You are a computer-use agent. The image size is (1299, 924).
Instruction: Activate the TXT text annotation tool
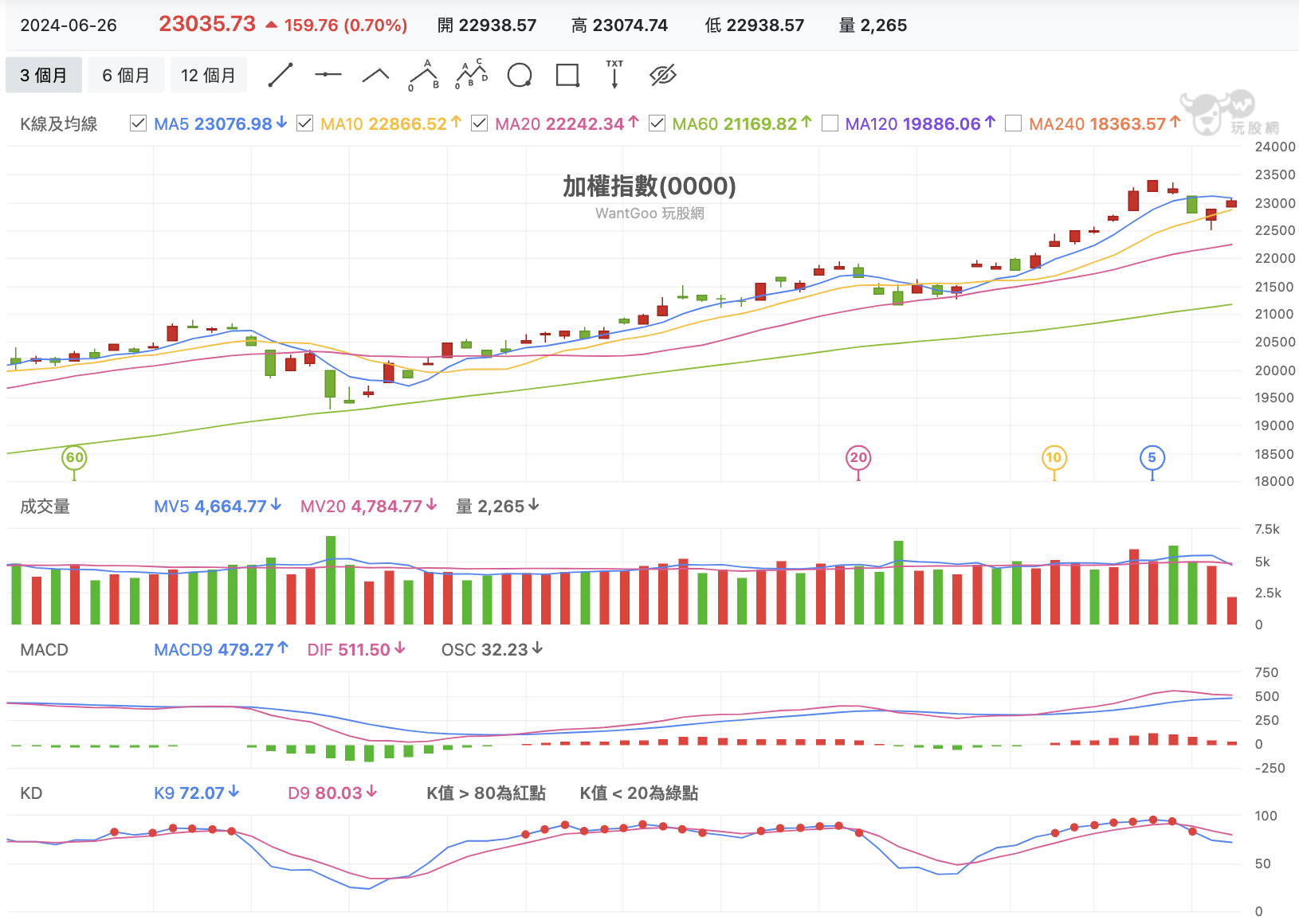click(614, 74)
